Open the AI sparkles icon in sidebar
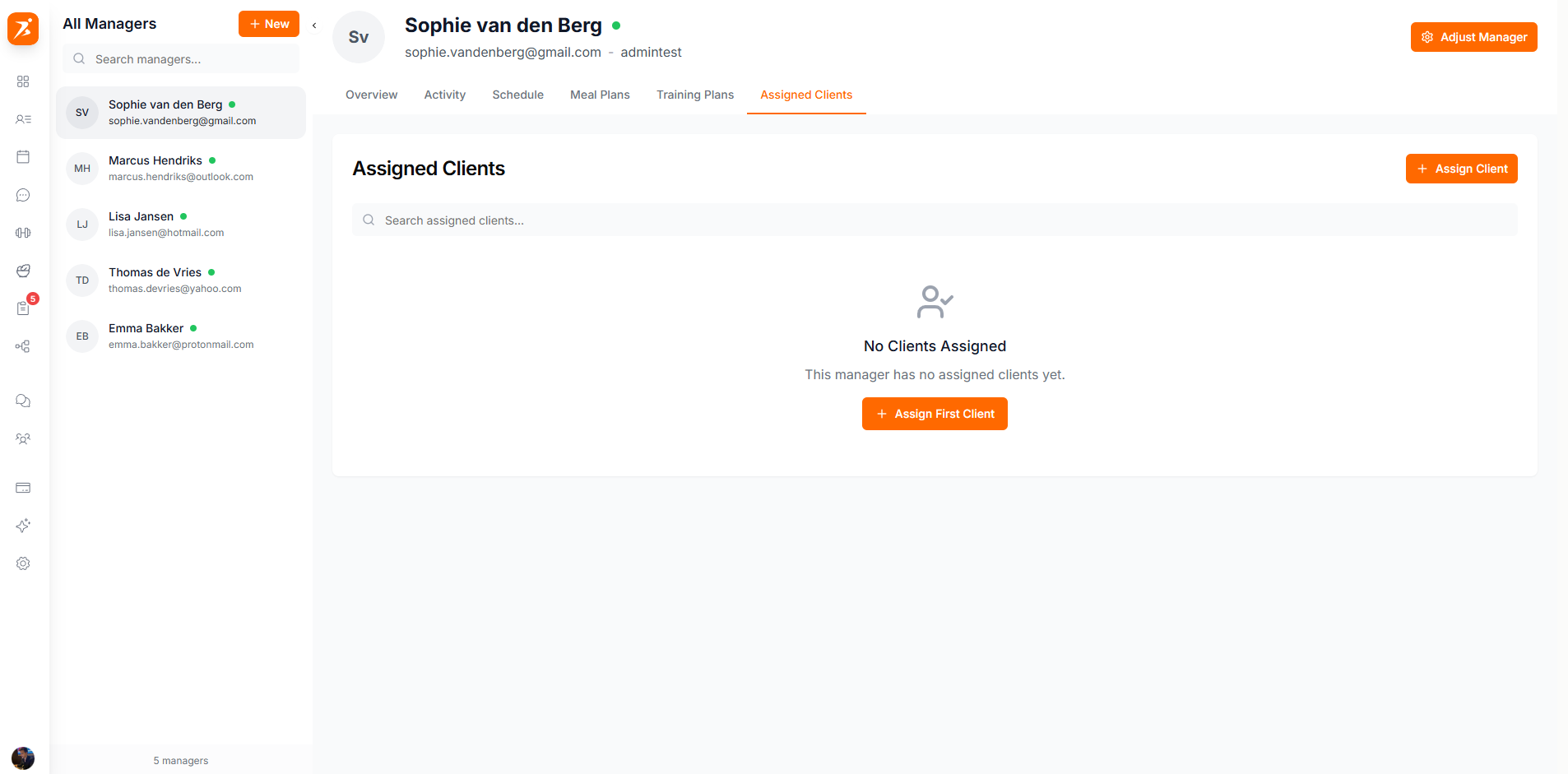Viewport: 1568px width, 774px height. (x=22, y=526)
